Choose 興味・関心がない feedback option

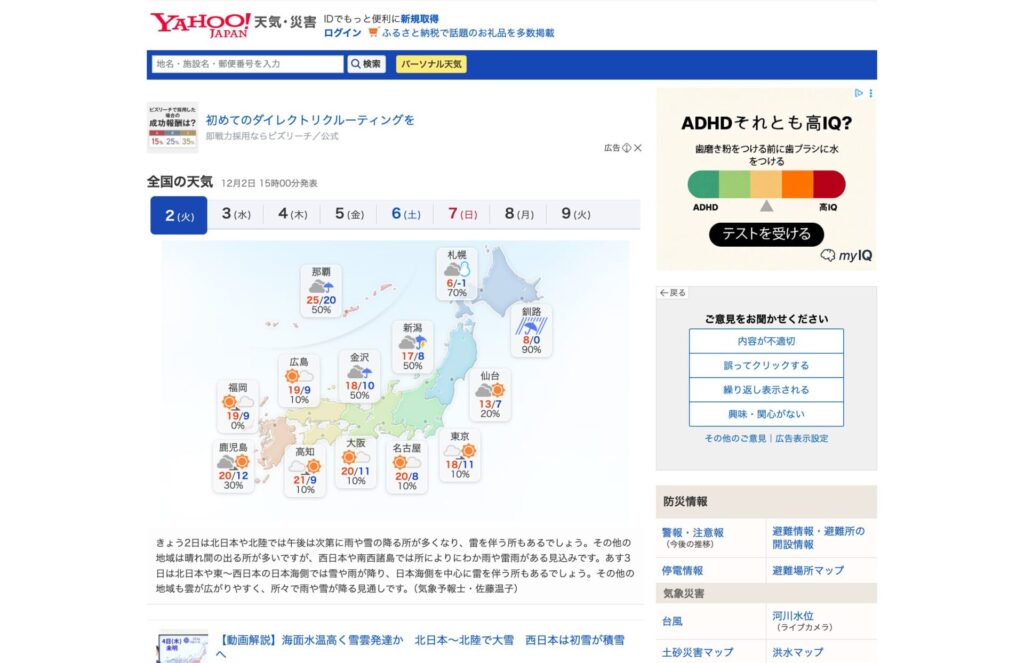pyautogui.click(x=766, y=414)
